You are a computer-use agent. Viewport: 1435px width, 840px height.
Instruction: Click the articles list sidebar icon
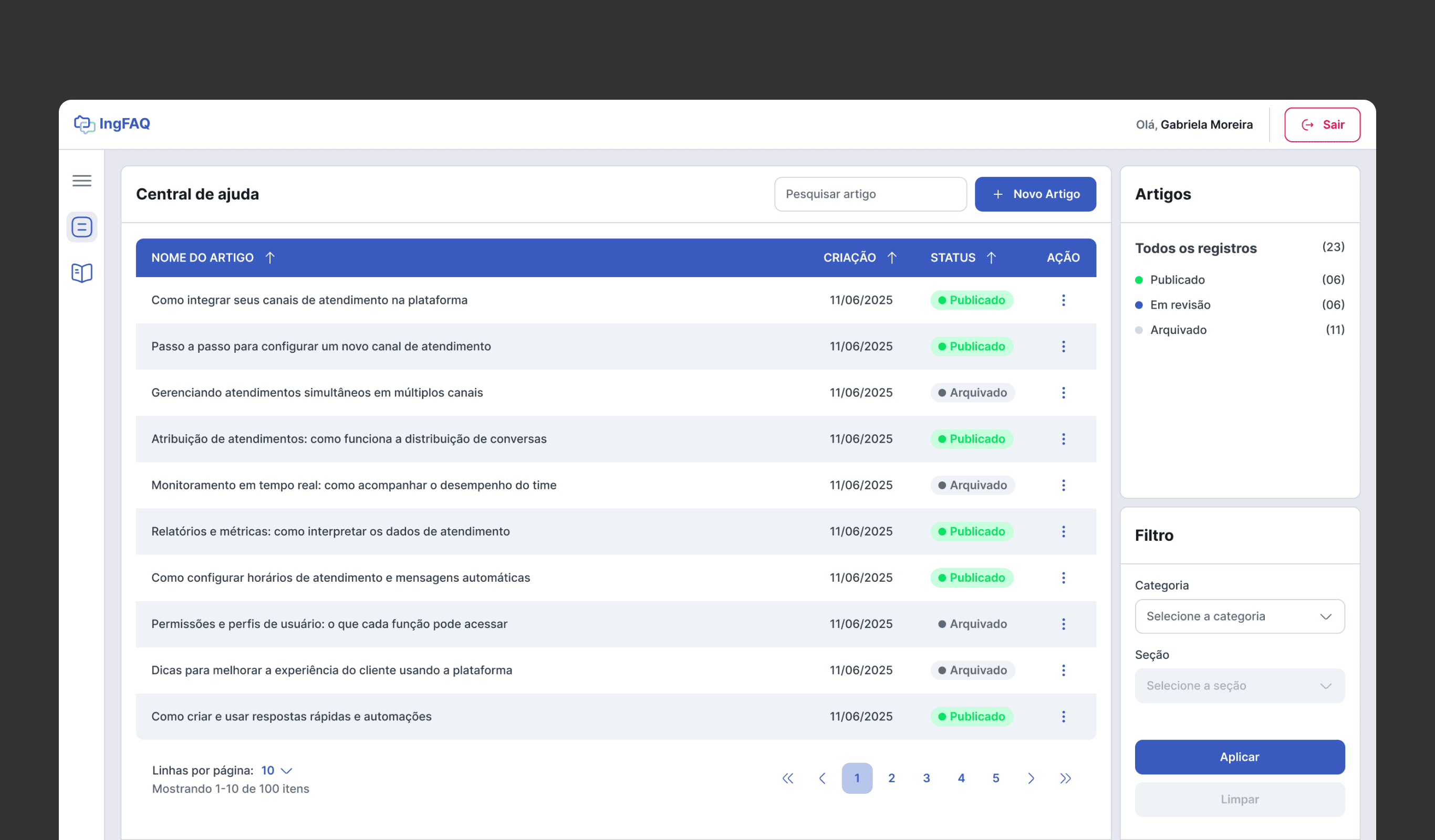point(81,226)
